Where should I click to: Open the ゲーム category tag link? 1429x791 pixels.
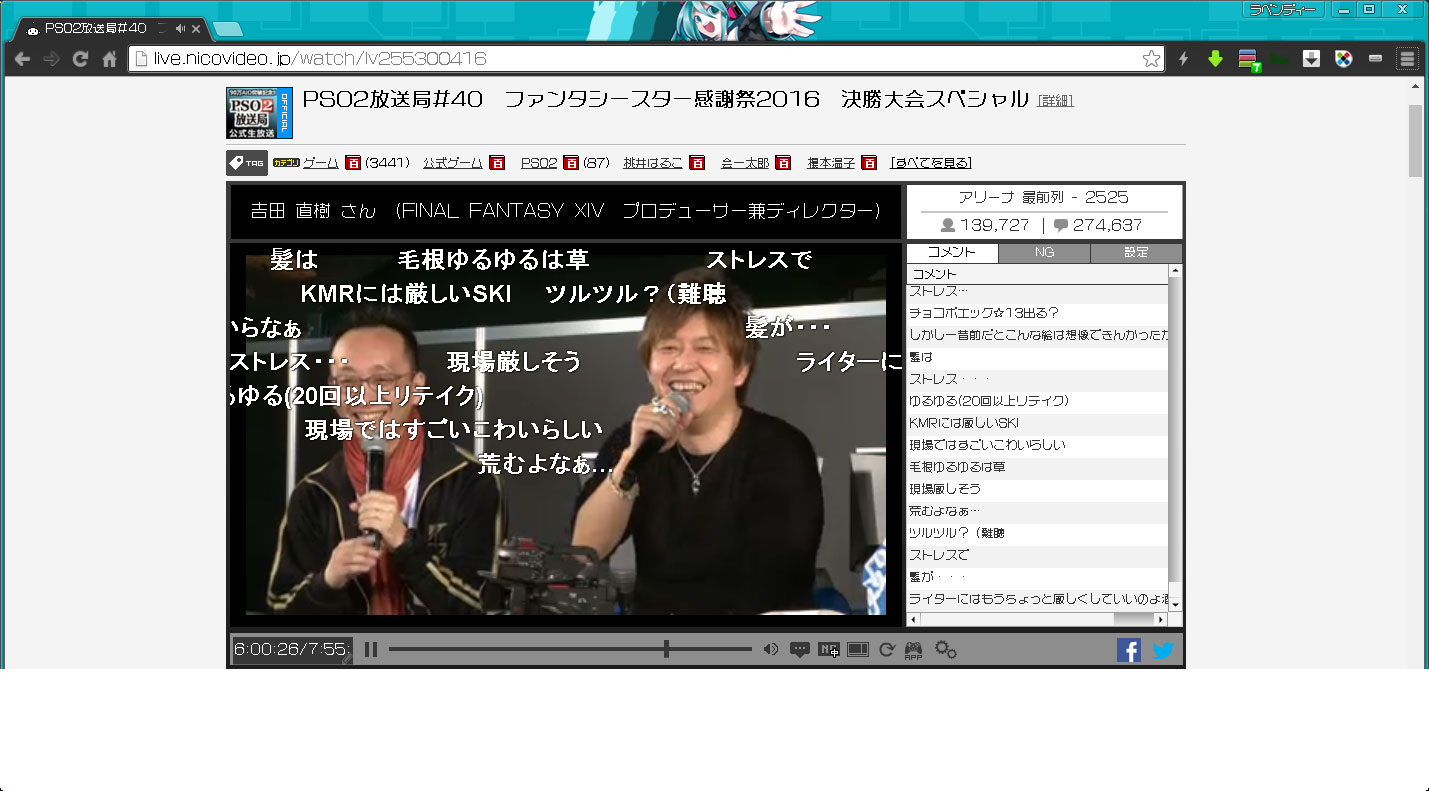(321, 163)
